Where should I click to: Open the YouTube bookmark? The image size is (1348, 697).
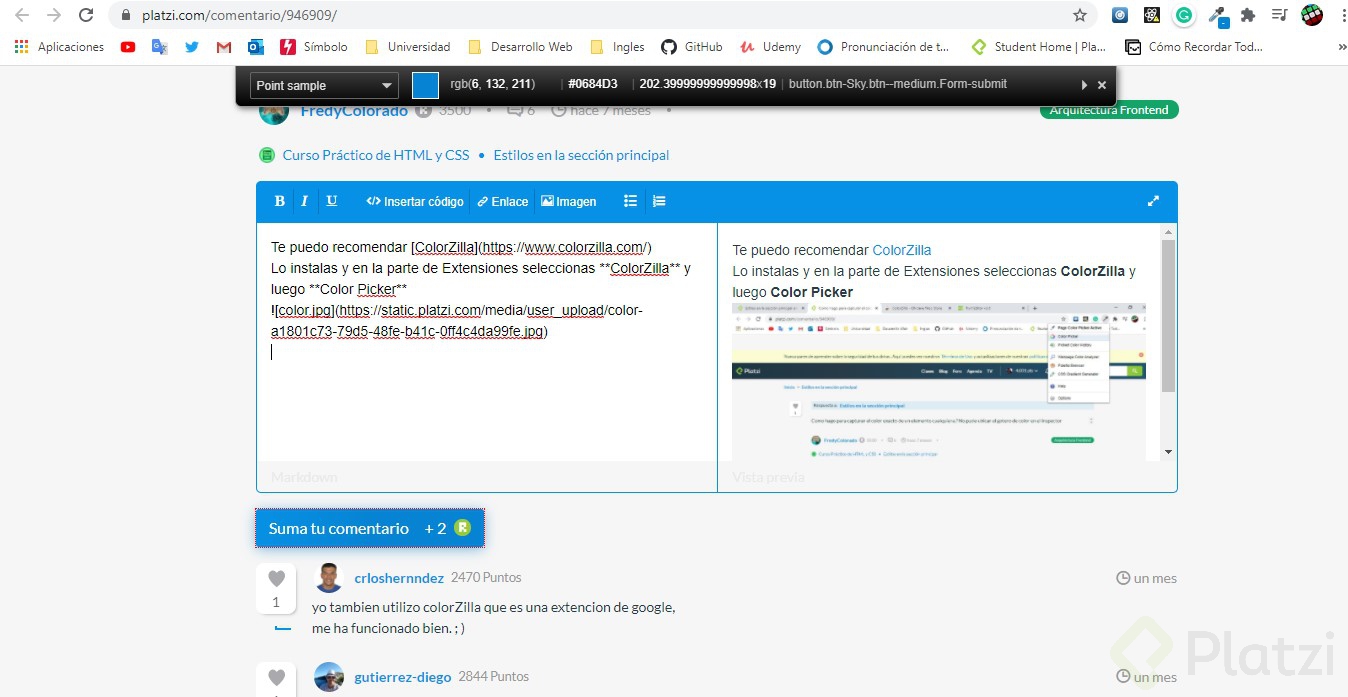point(128,47)
